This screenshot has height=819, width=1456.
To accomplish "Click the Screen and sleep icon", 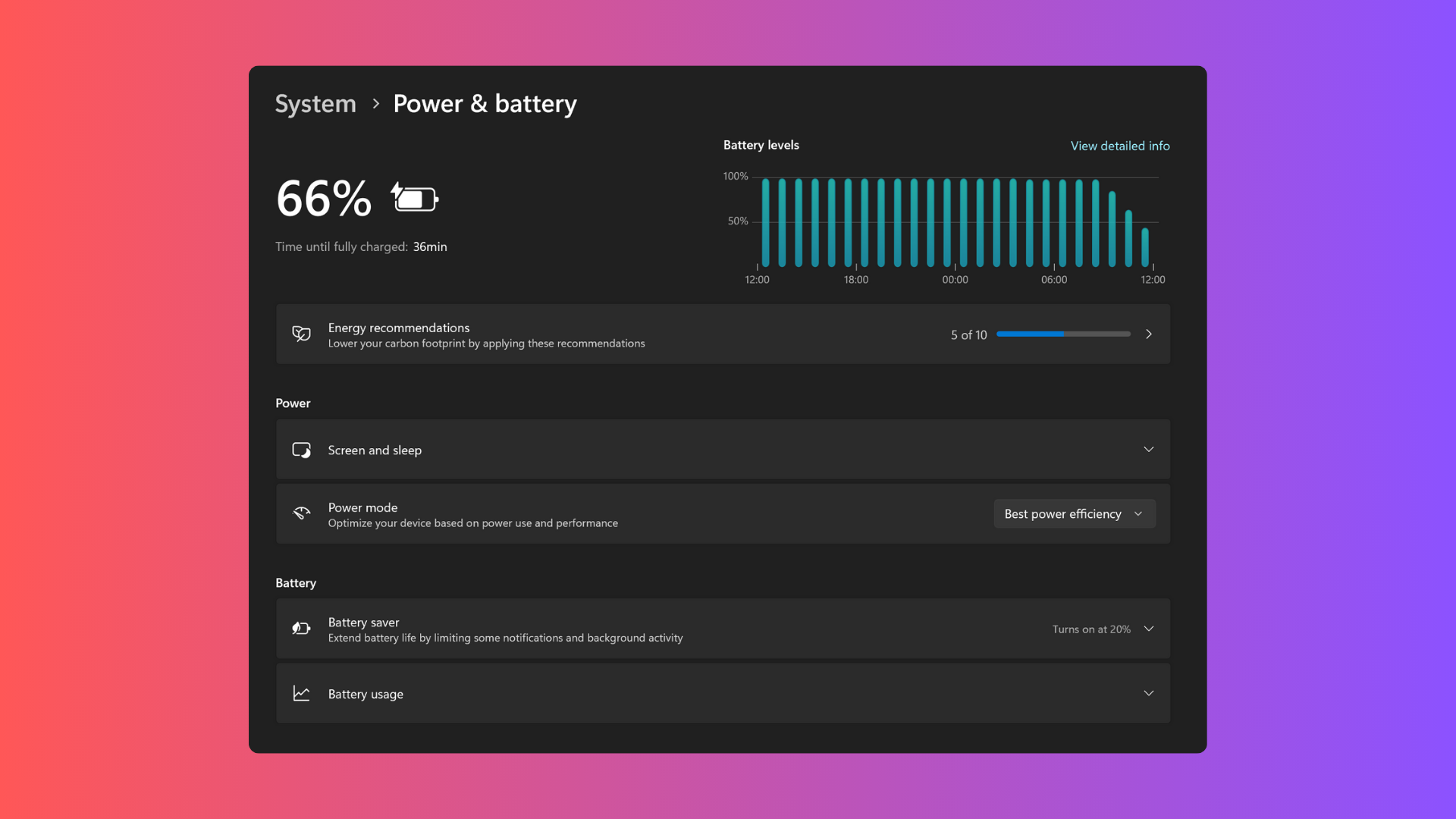I will click(300, 449).
